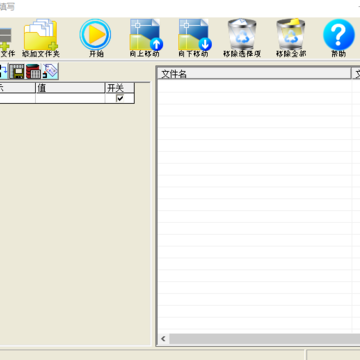The height and width of the screenshot is (360, 360).
Task: Click the 向下移动 (move down) icon
Action: click(x=195, y=35)
